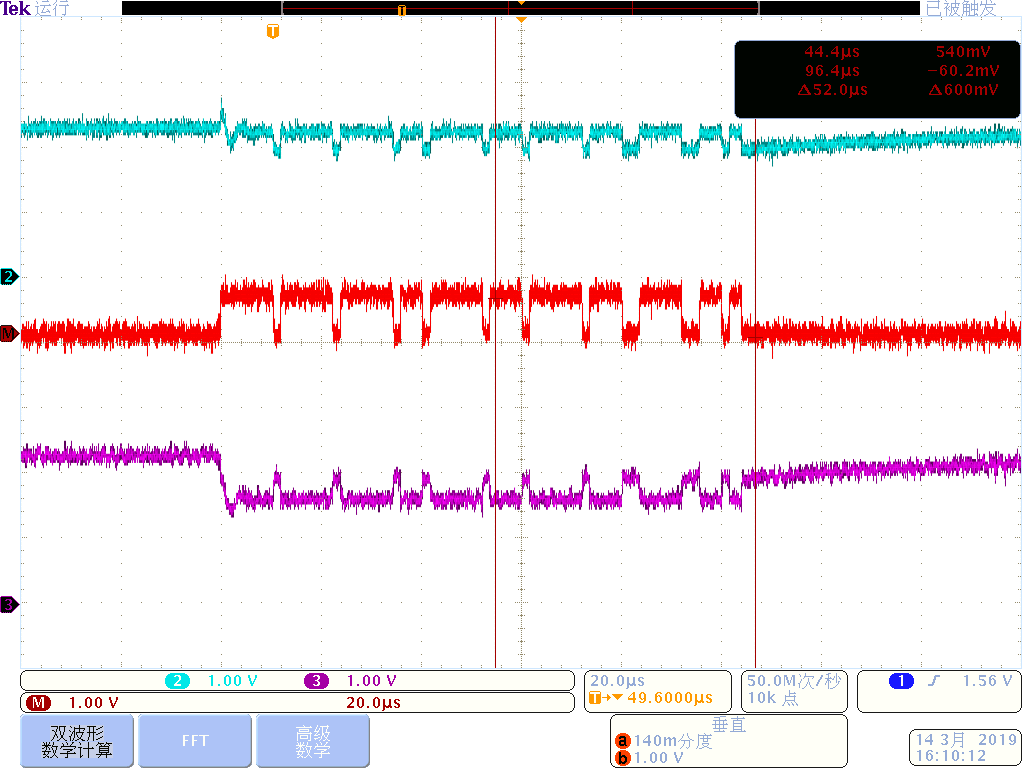Click the channel 3 badge in readout
Viewport: 1024px width, 768px height.
(x=316, y=681)
